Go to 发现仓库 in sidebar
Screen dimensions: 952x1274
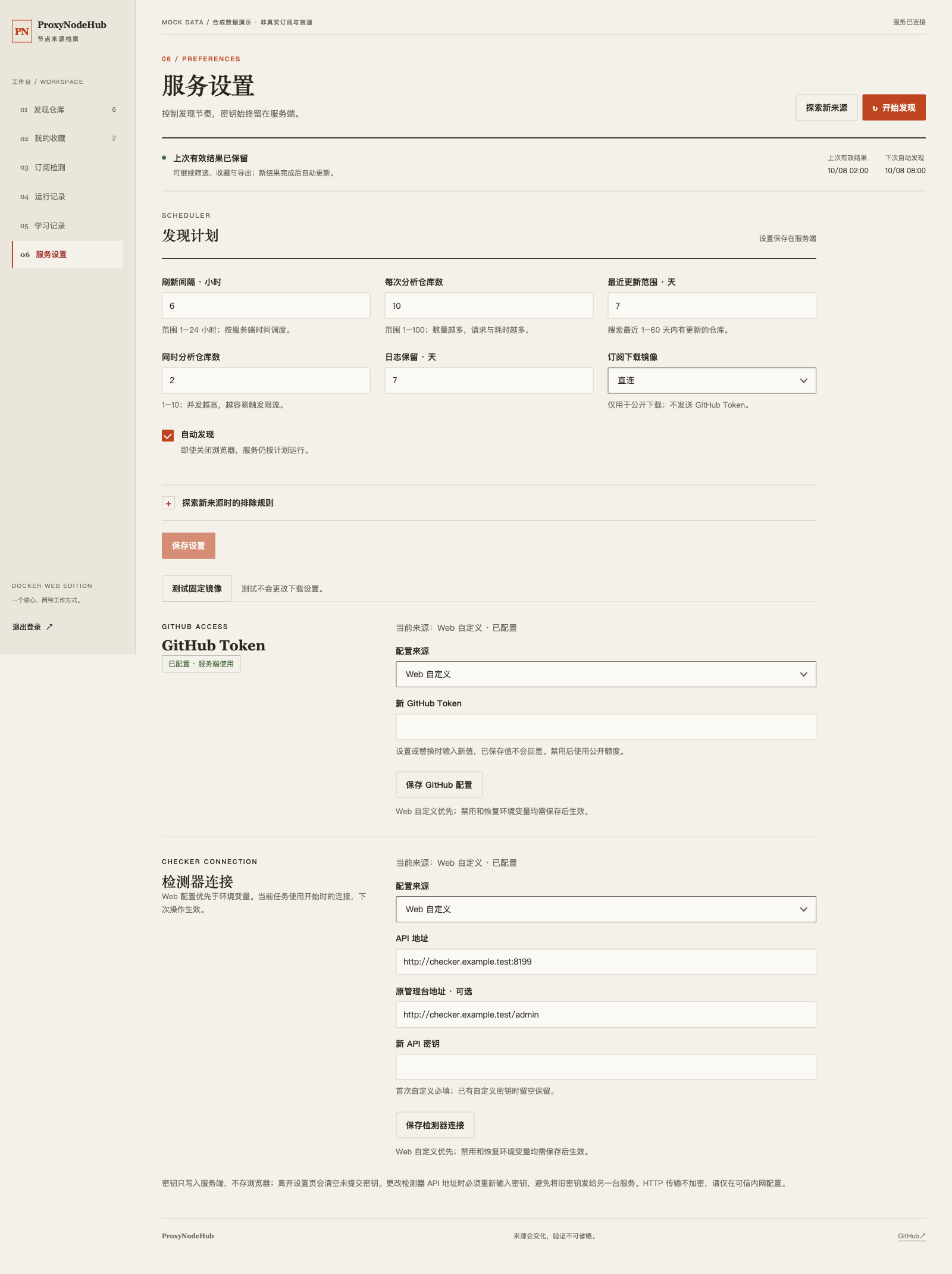[x=67, y=109]
